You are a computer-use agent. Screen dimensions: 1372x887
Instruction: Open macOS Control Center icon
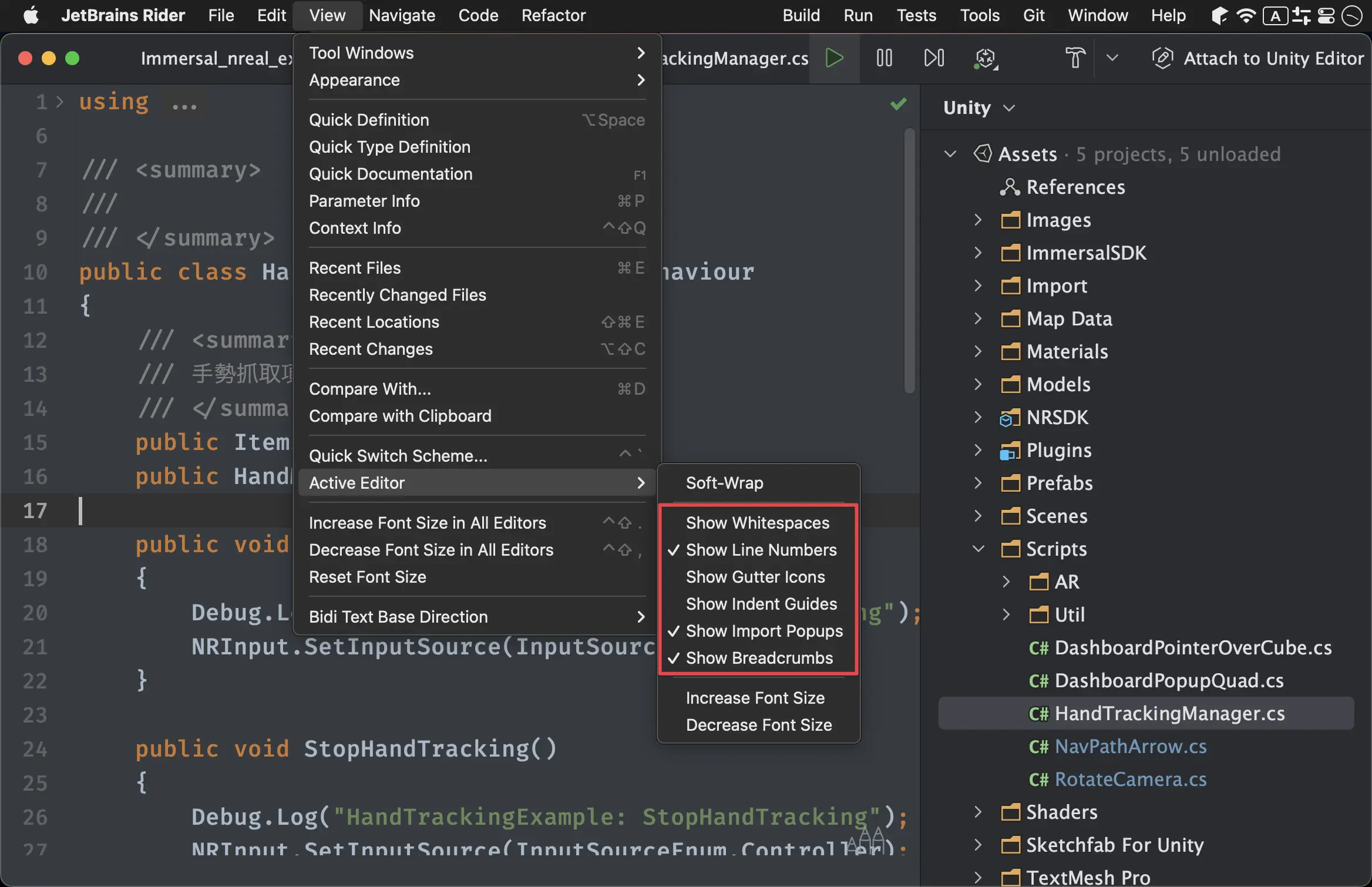1326,15
